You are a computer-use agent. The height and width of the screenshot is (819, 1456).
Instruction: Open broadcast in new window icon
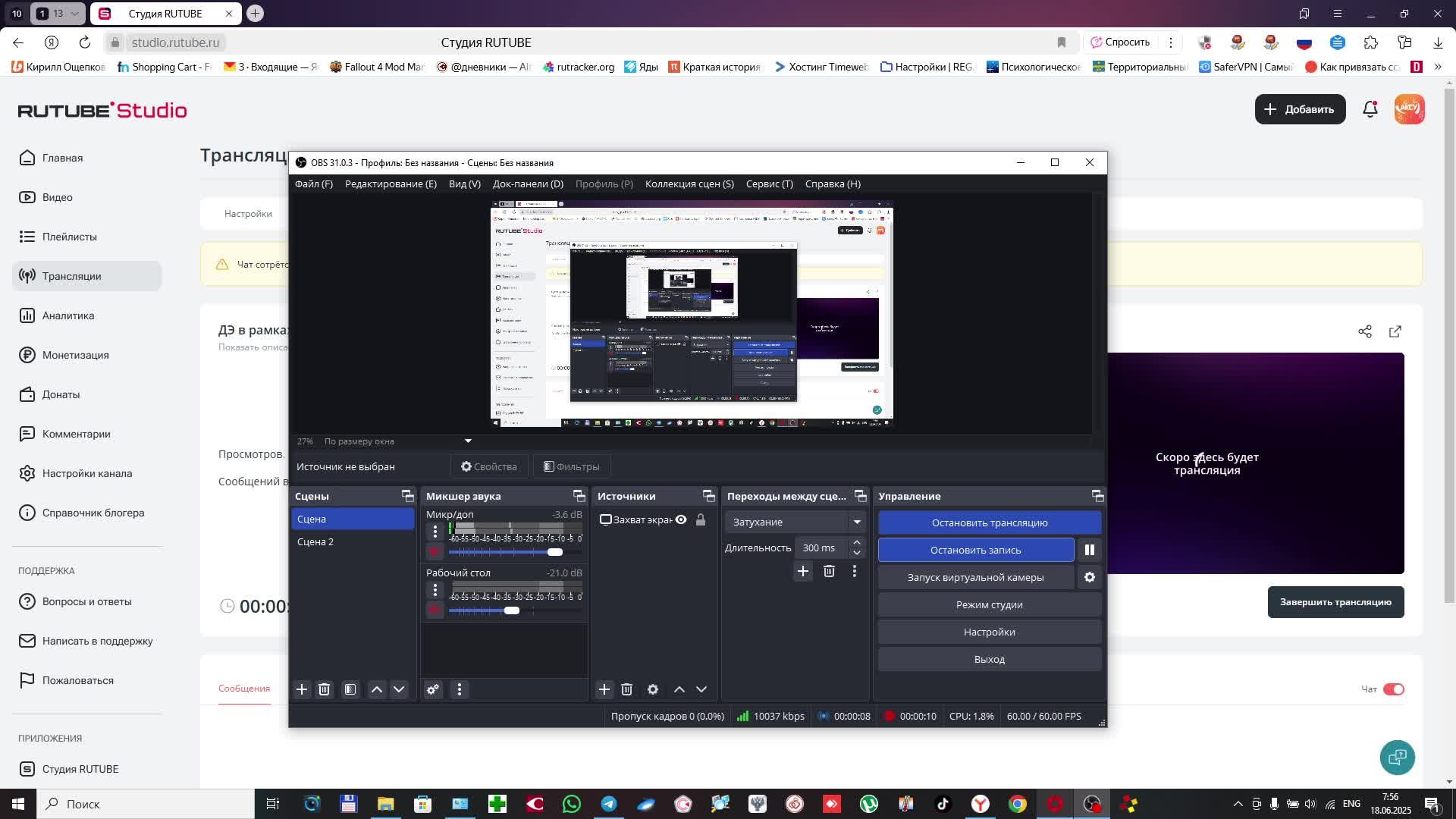(1395, 331)
